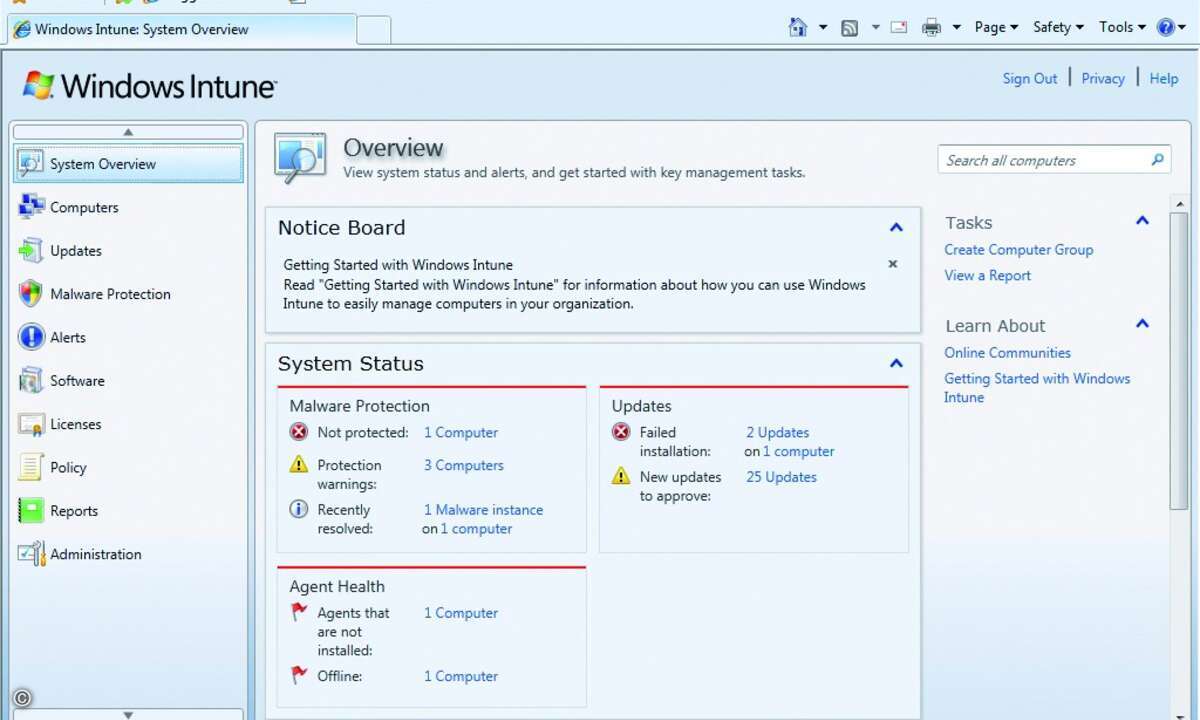Open System Overview in sidebar
The image size is (1200, 720).
[128, 164]
